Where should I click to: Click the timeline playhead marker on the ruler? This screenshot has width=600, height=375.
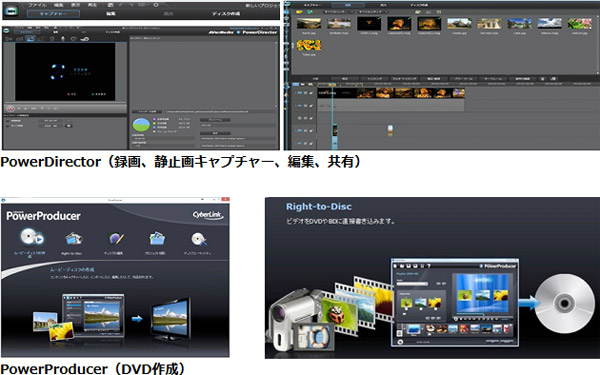tap(332, 85)
